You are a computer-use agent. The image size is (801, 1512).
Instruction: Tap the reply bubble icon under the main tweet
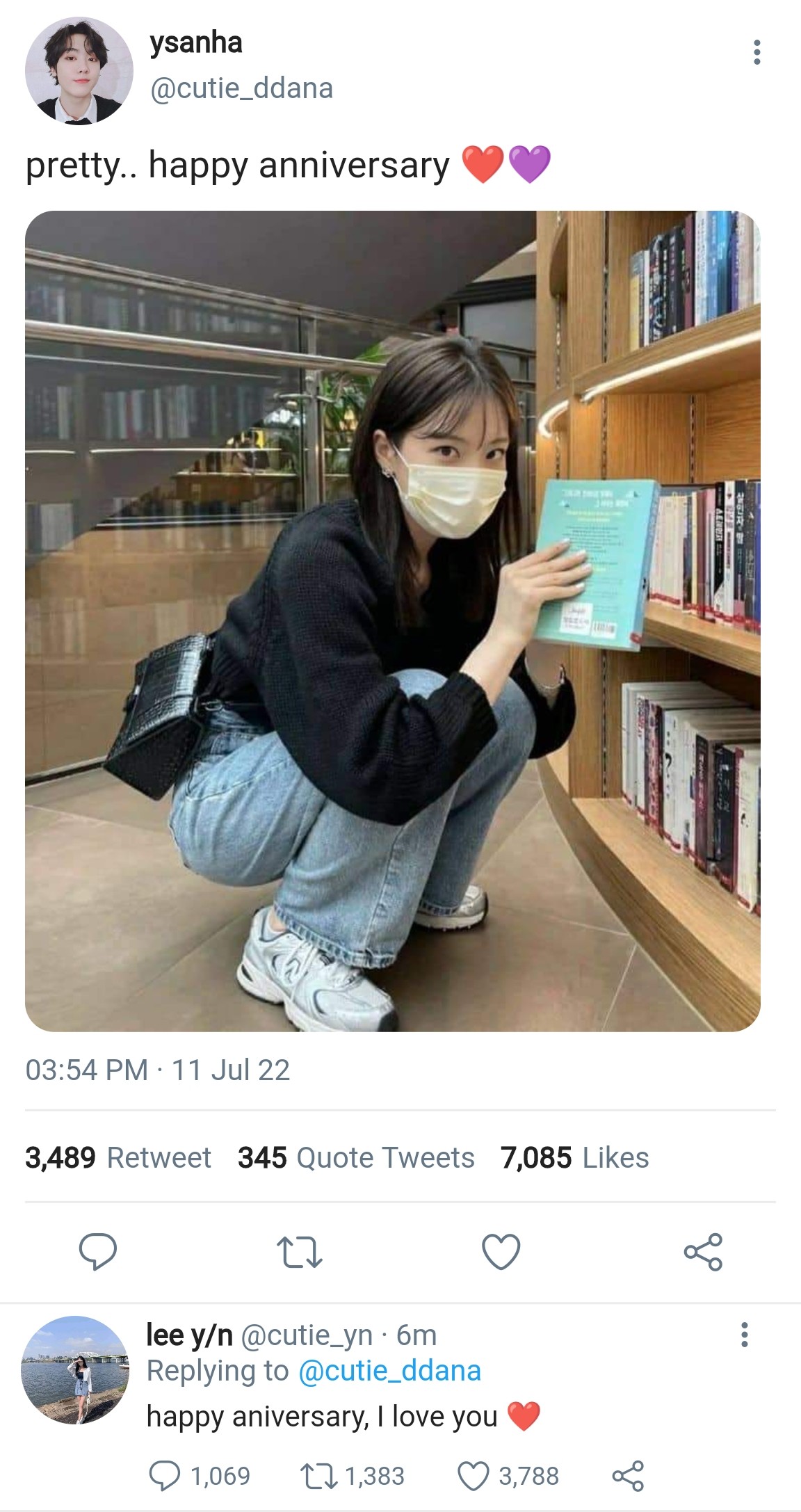point(97,1252)
